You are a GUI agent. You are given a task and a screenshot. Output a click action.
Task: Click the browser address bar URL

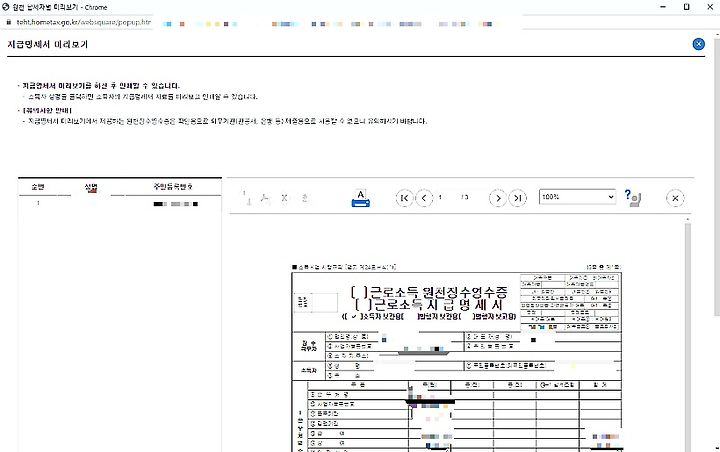[84, 22]
